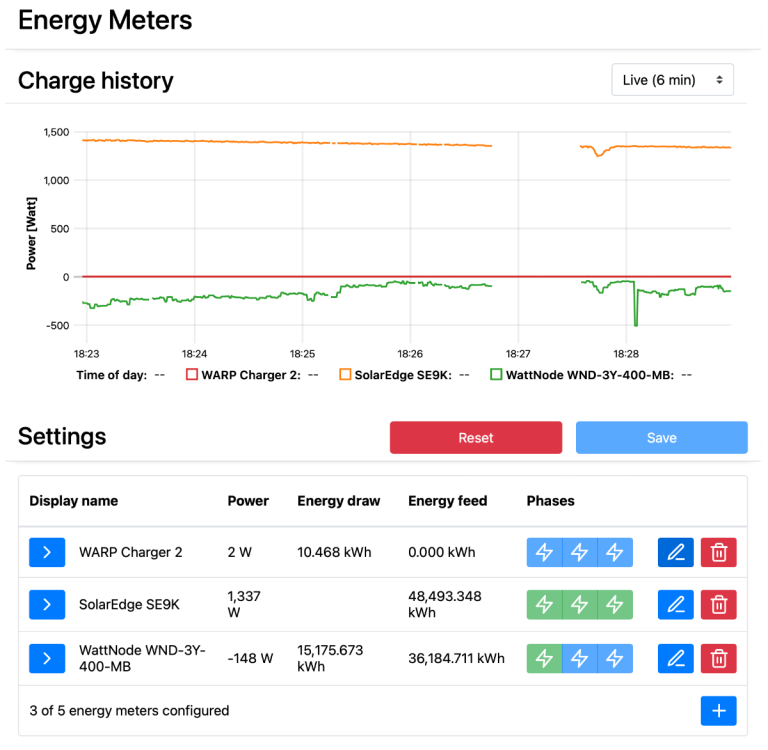768x750 pixels.
Task: Add a new energy meter
Action: (718, 711)
